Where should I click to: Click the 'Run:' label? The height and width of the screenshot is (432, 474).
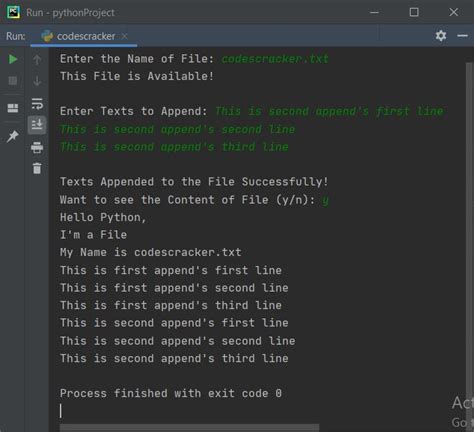(x=15, y=36)
